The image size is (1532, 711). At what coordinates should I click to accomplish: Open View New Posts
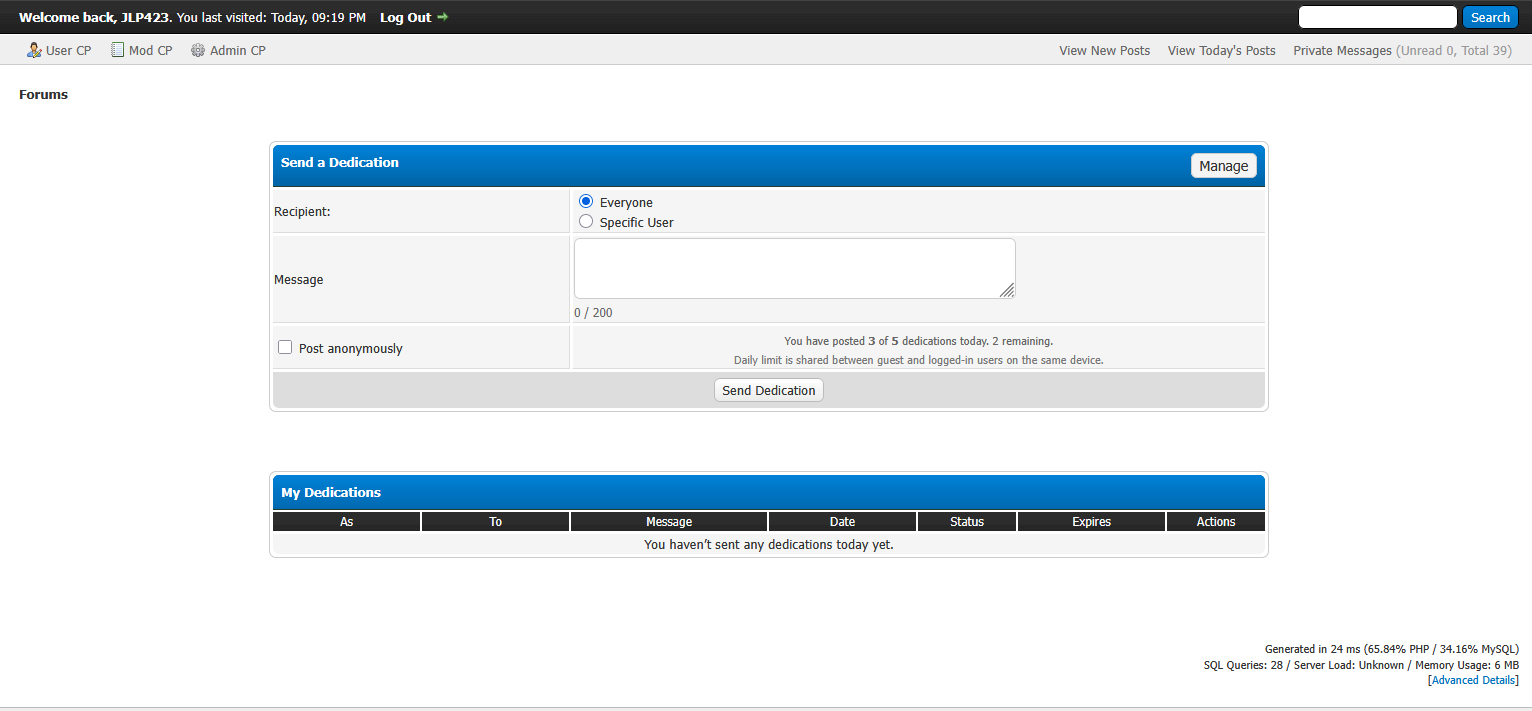click(1104, 50)
